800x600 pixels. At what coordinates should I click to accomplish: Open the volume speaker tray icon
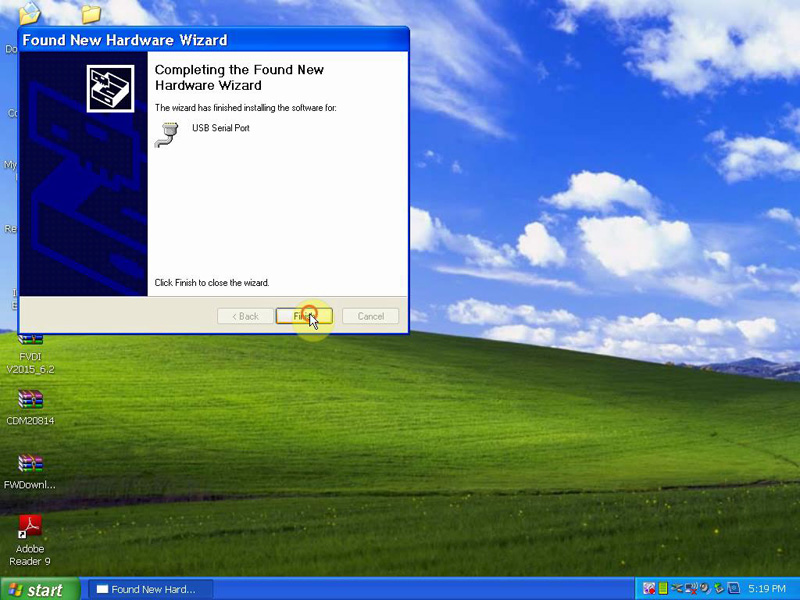[x=705, y=589]
